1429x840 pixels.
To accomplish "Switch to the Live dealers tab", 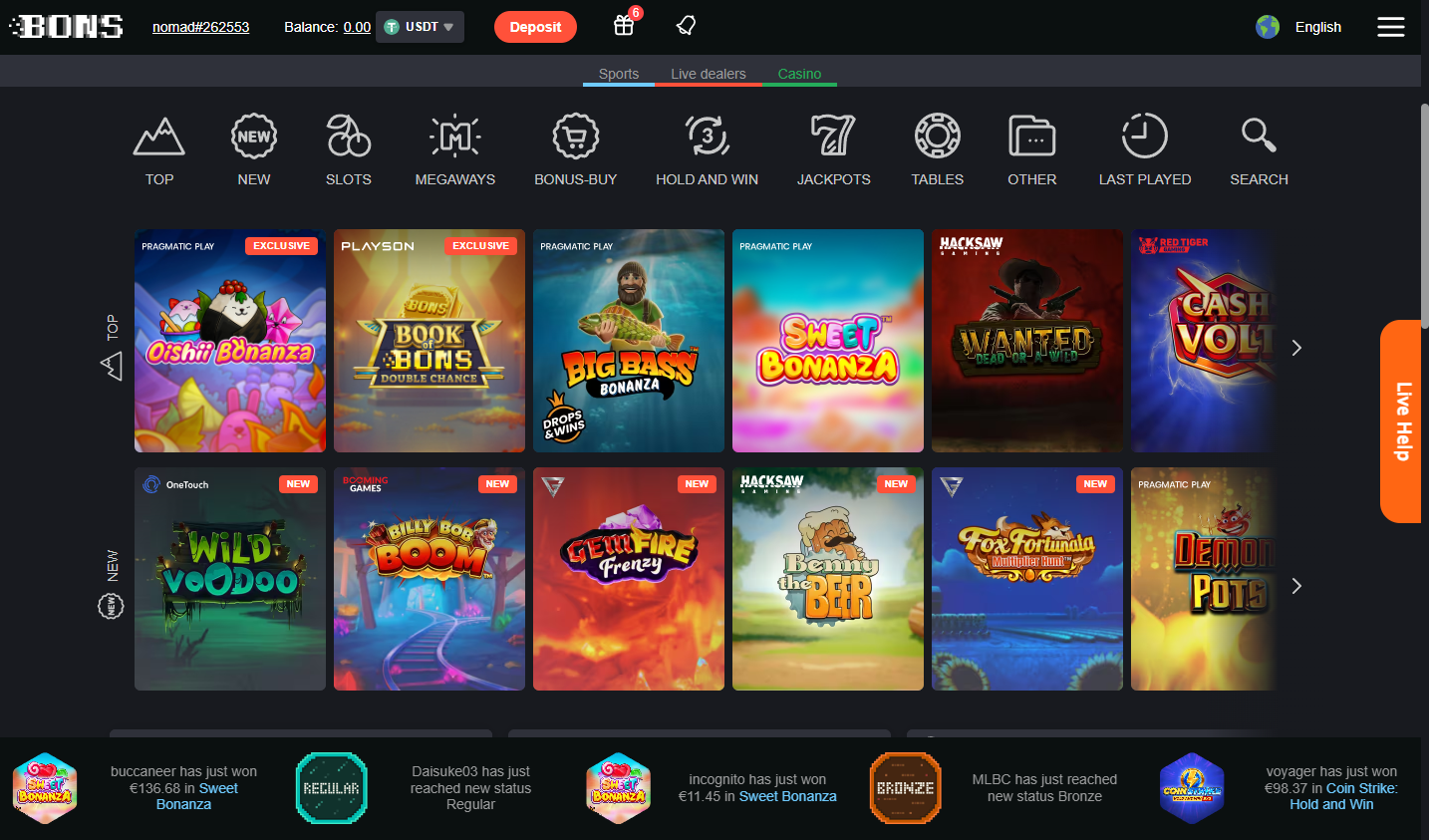I will pos(709,74).
